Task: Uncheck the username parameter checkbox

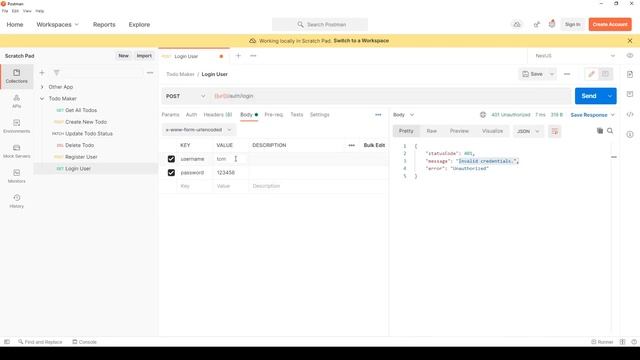Action: pyautogui.click(x=171, y=159)
